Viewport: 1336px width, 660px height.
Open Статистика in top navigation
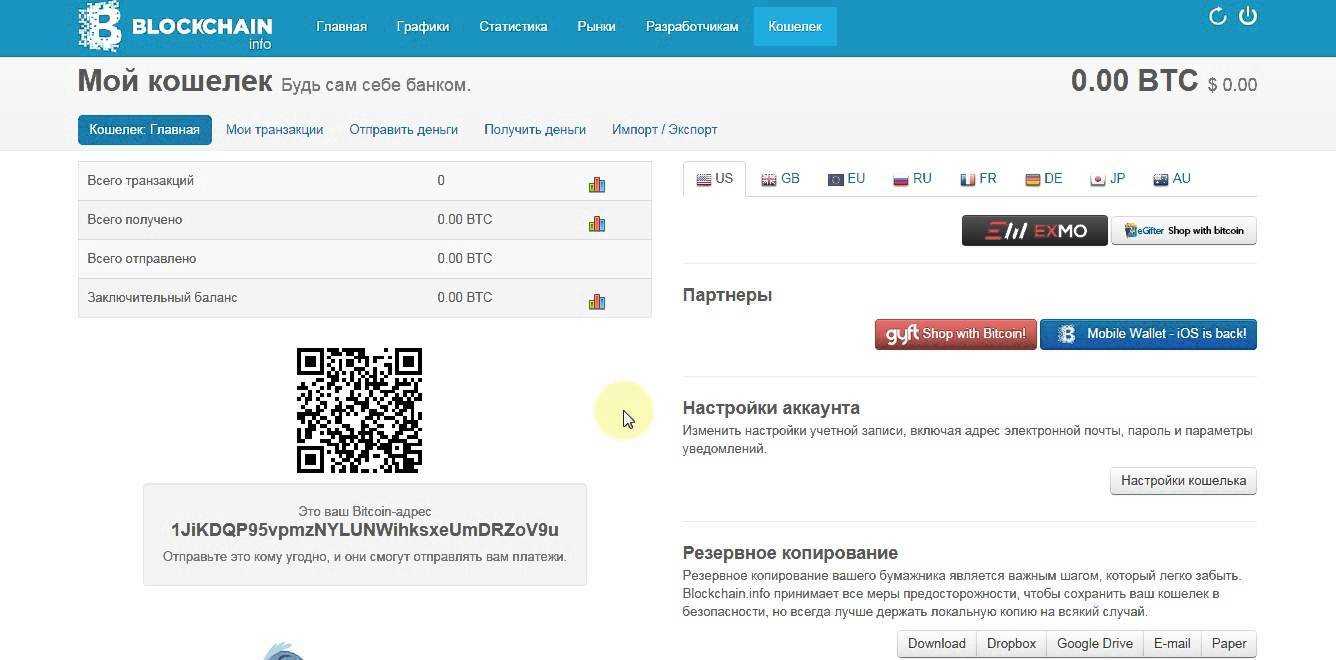(513, 27)
